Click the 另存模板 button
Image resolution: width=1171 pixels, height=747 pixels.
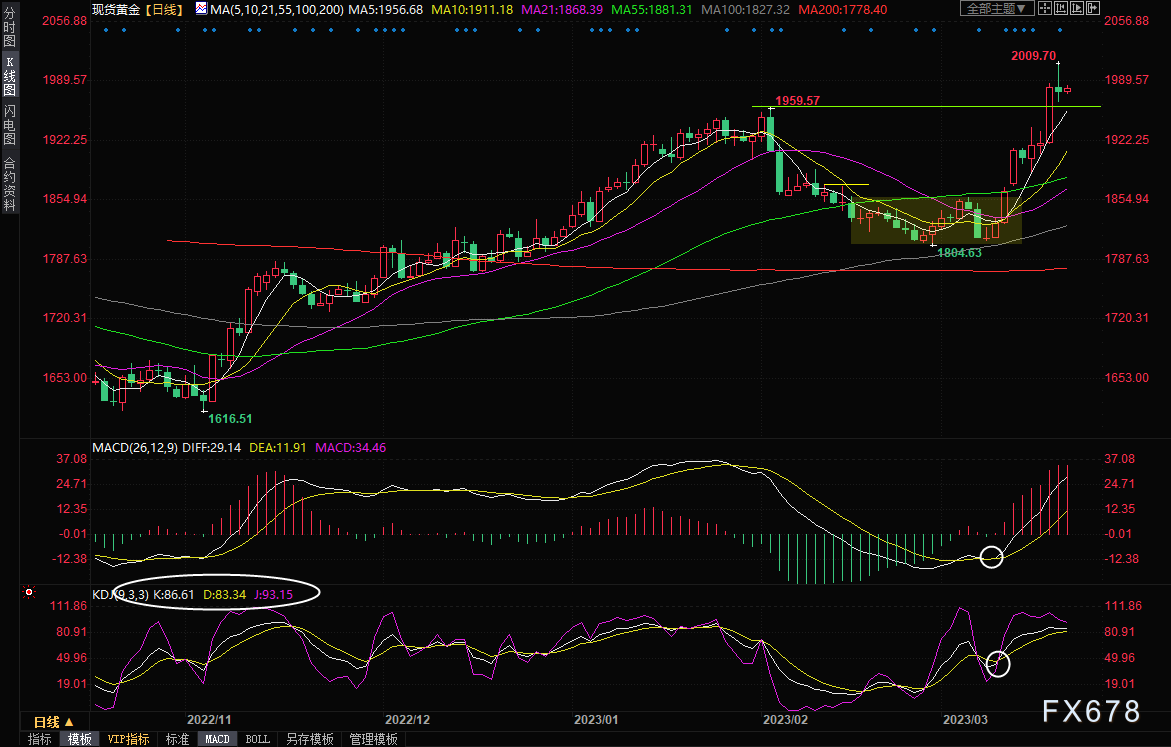click(310, 739)
